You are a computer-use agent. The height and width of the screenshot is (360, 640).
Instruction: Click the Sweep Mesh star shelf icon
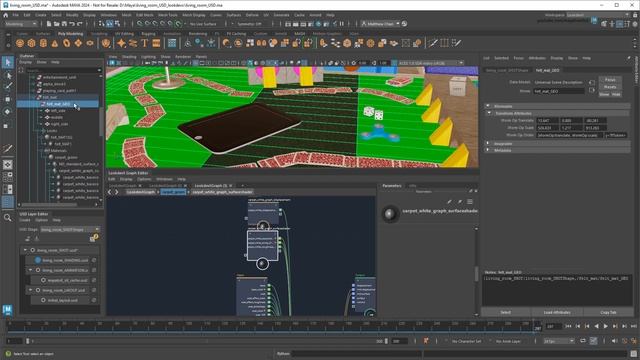(121, 43)
